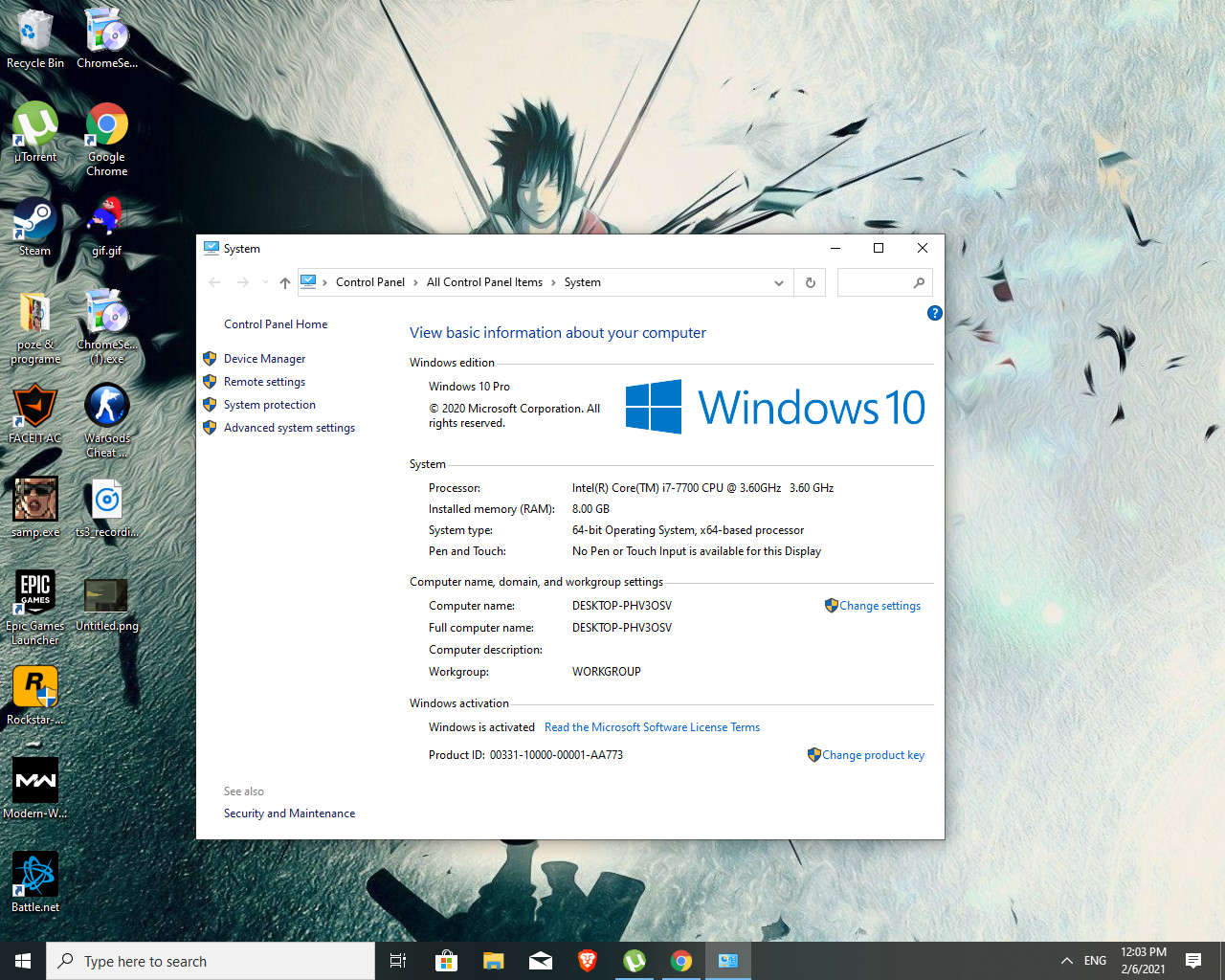This screenshot has width=1225, height=980.
Task: Open the first ChromeSe... installer icon beside Recycle Bin
Action: (x=107, y=38)
